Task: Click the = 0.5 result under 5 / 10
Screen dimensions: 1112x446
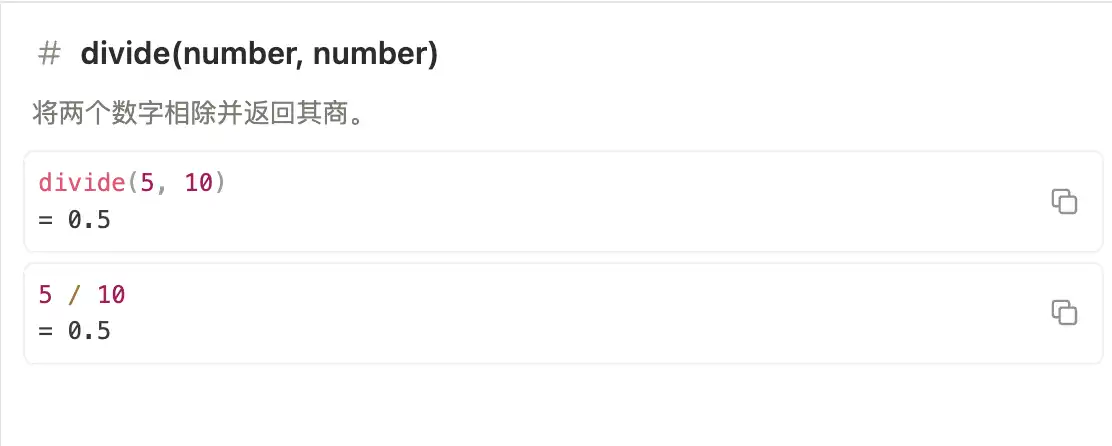Action: 75,330
